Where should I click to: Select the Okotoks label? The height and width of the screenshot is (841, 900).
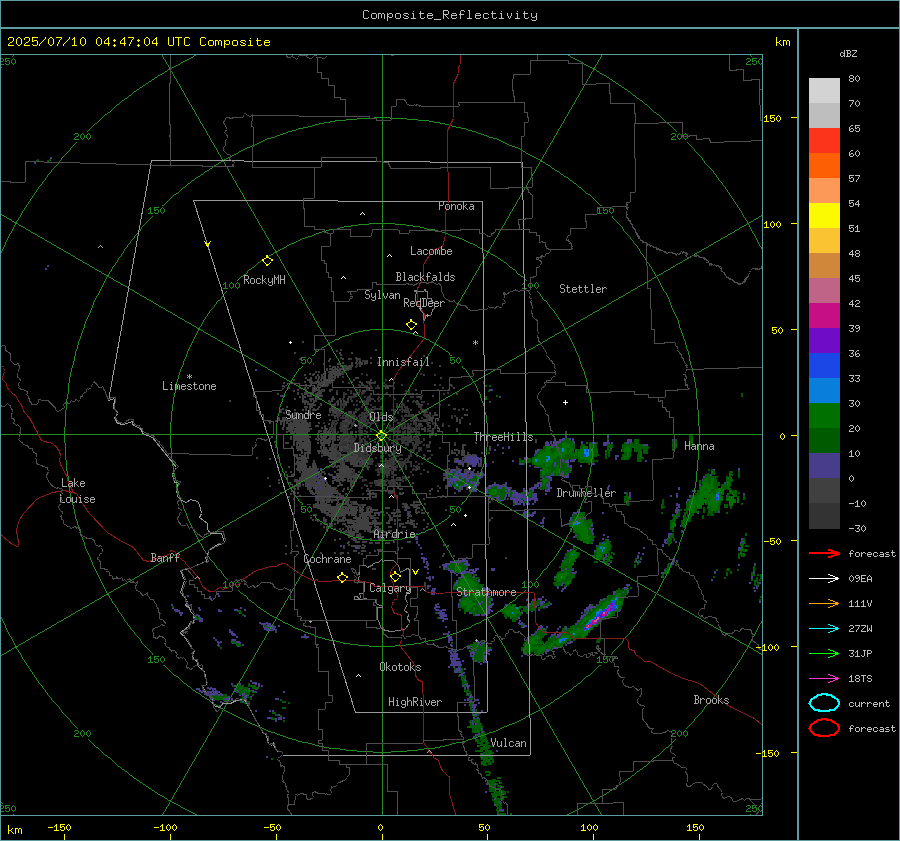400,667
